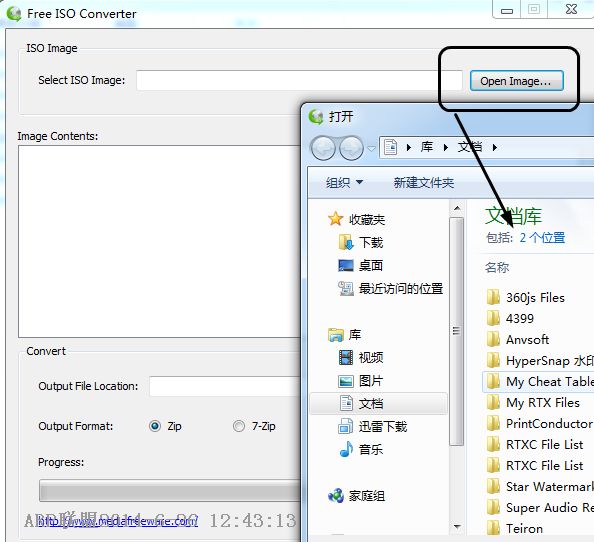This screenshot has width=594, height=542.
Task: Focus the Output File Location field
Action: click(x=225, y=386)
